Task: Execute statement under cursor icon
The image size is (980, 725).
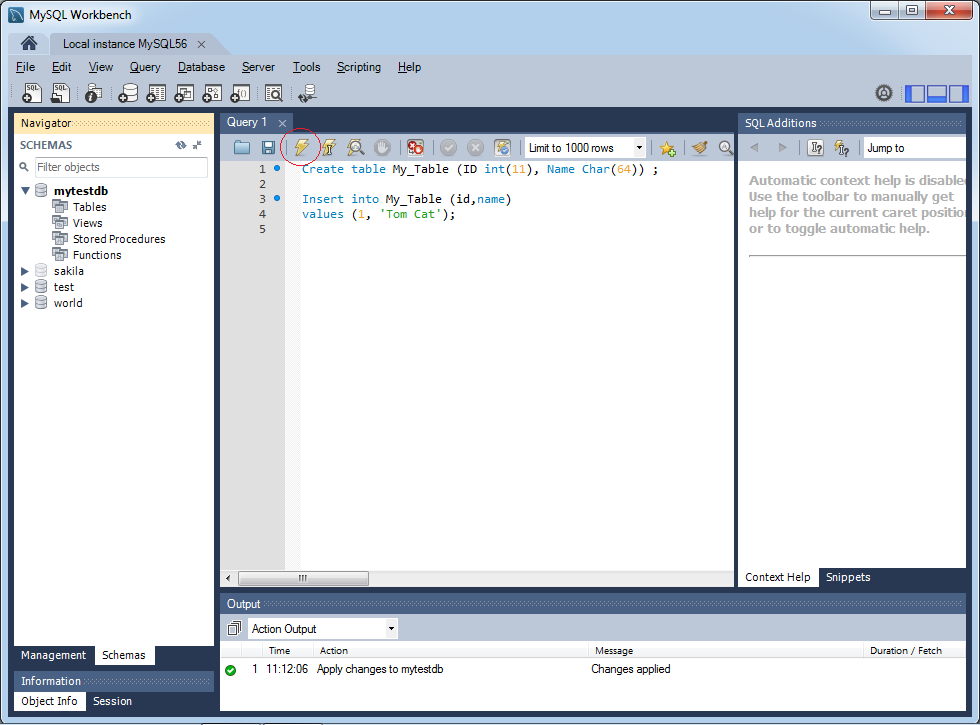Action: point(329,148)
